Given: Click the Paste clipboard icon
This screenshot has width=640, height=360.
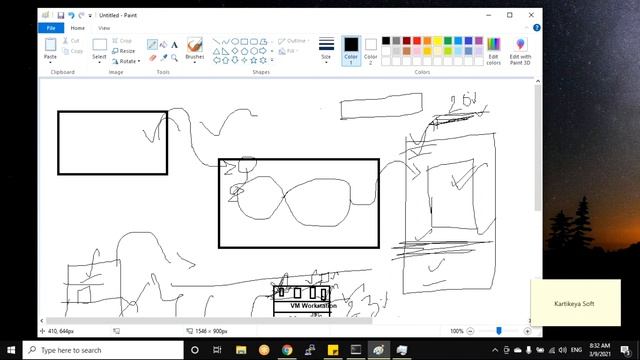Looking at the screenshot, I should (x=50, y=44).
